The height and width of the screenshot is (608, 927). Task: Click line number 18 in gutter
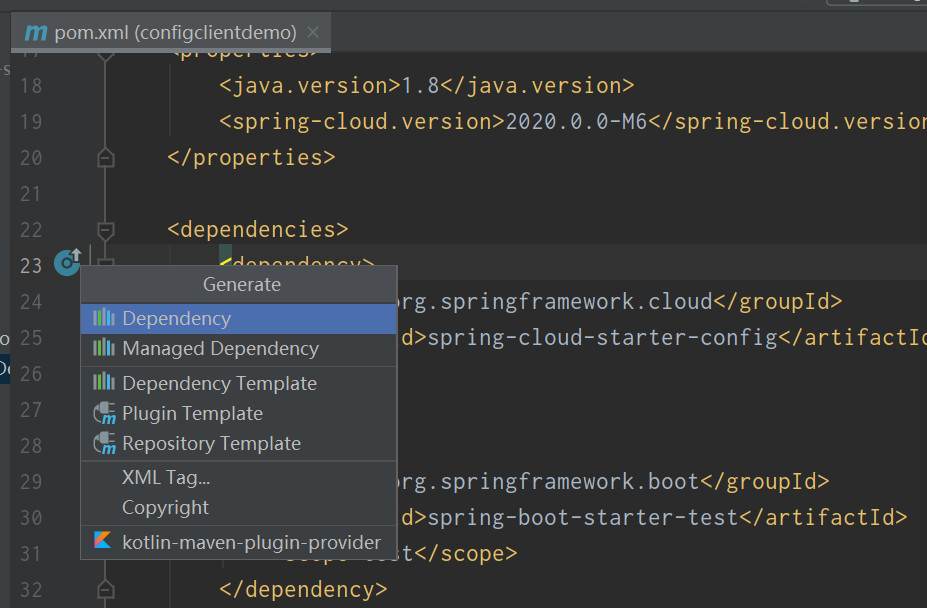(31, 86)
